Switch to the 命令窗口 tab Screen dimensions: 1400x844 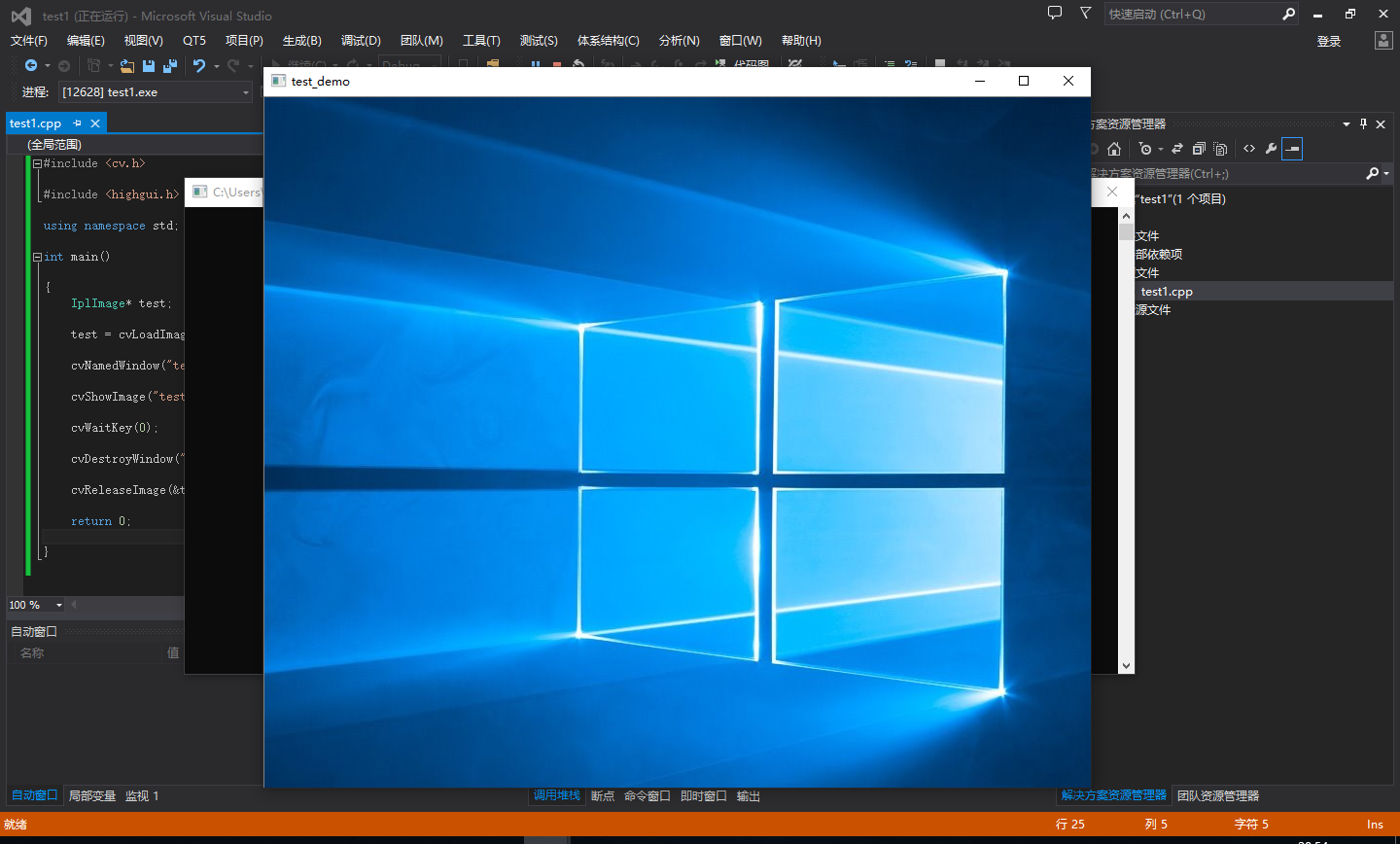pos(647,795)
